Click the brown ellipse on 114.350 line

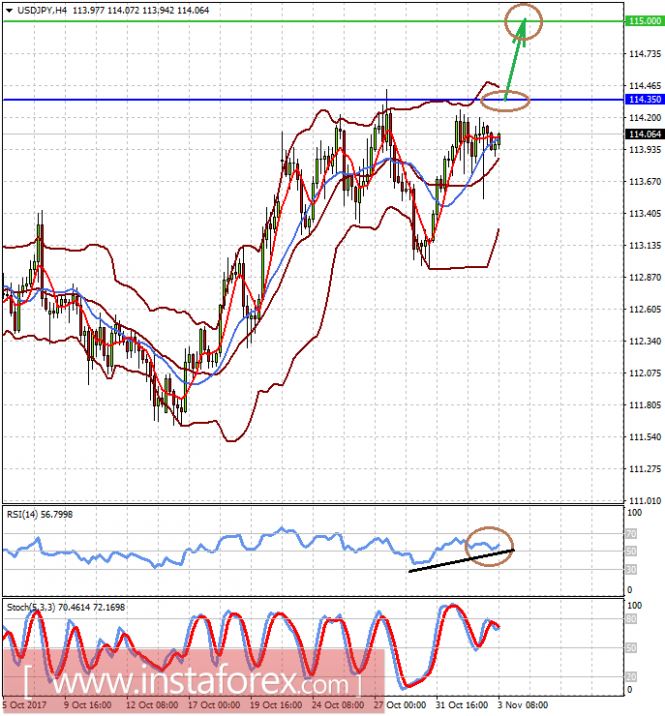[x=505, y=98]
